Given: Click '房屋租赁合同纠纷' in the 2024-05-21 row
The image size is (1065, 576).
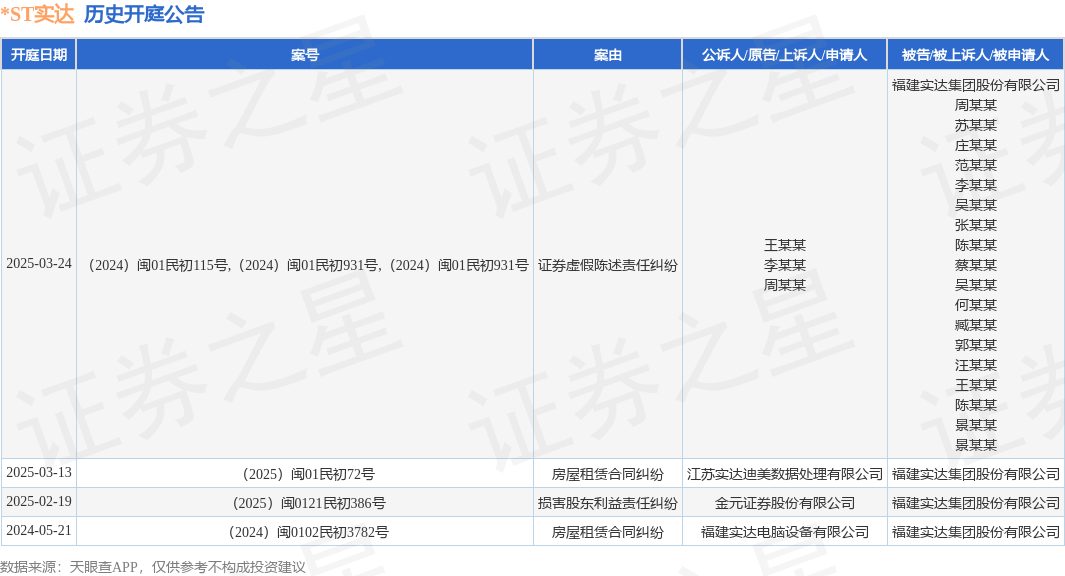Looking at the screenshot, I should (607, 533).
